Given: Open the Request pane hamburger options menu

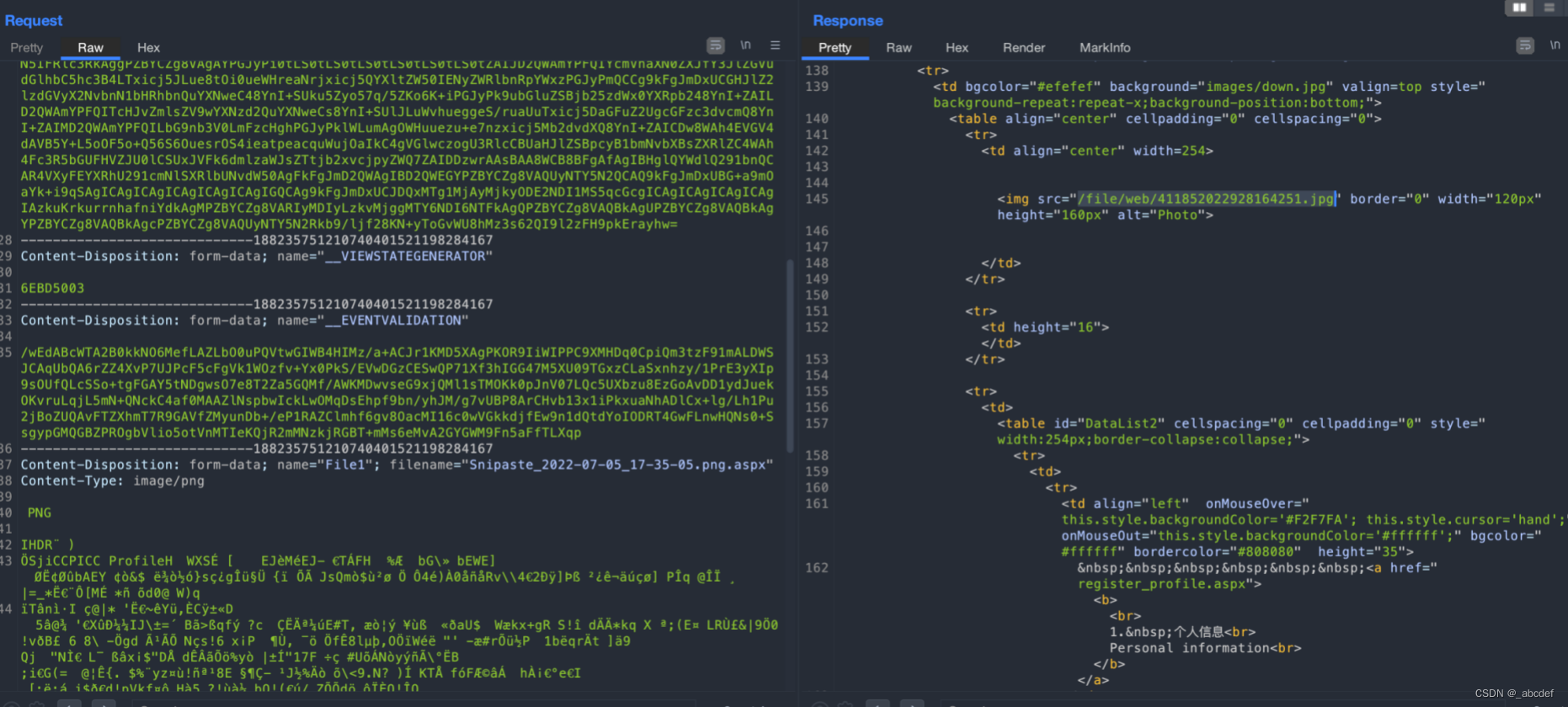Looking at the screenshot, I should click(775, 45).
